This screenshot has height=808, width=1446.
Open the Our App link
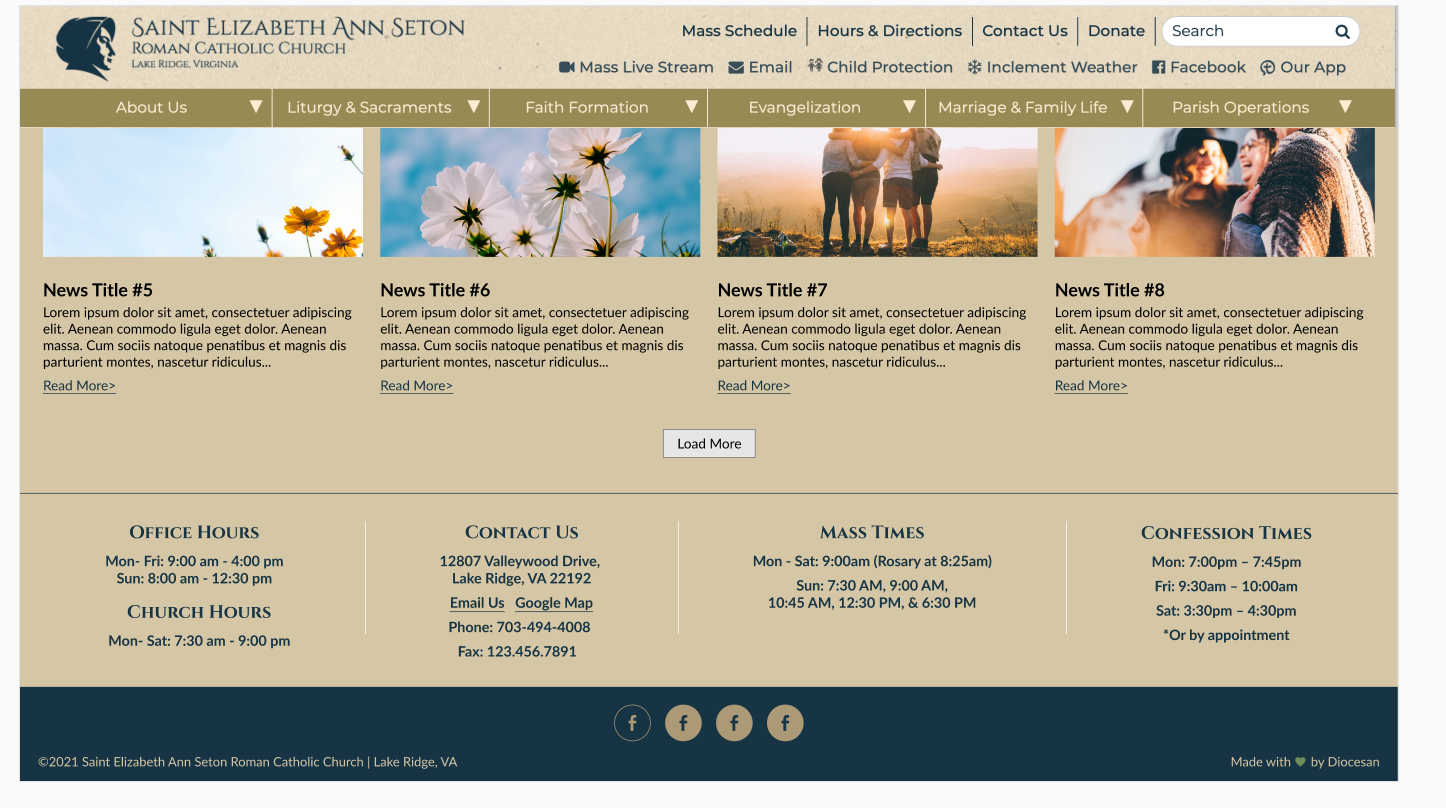(x=1302, y=67)
